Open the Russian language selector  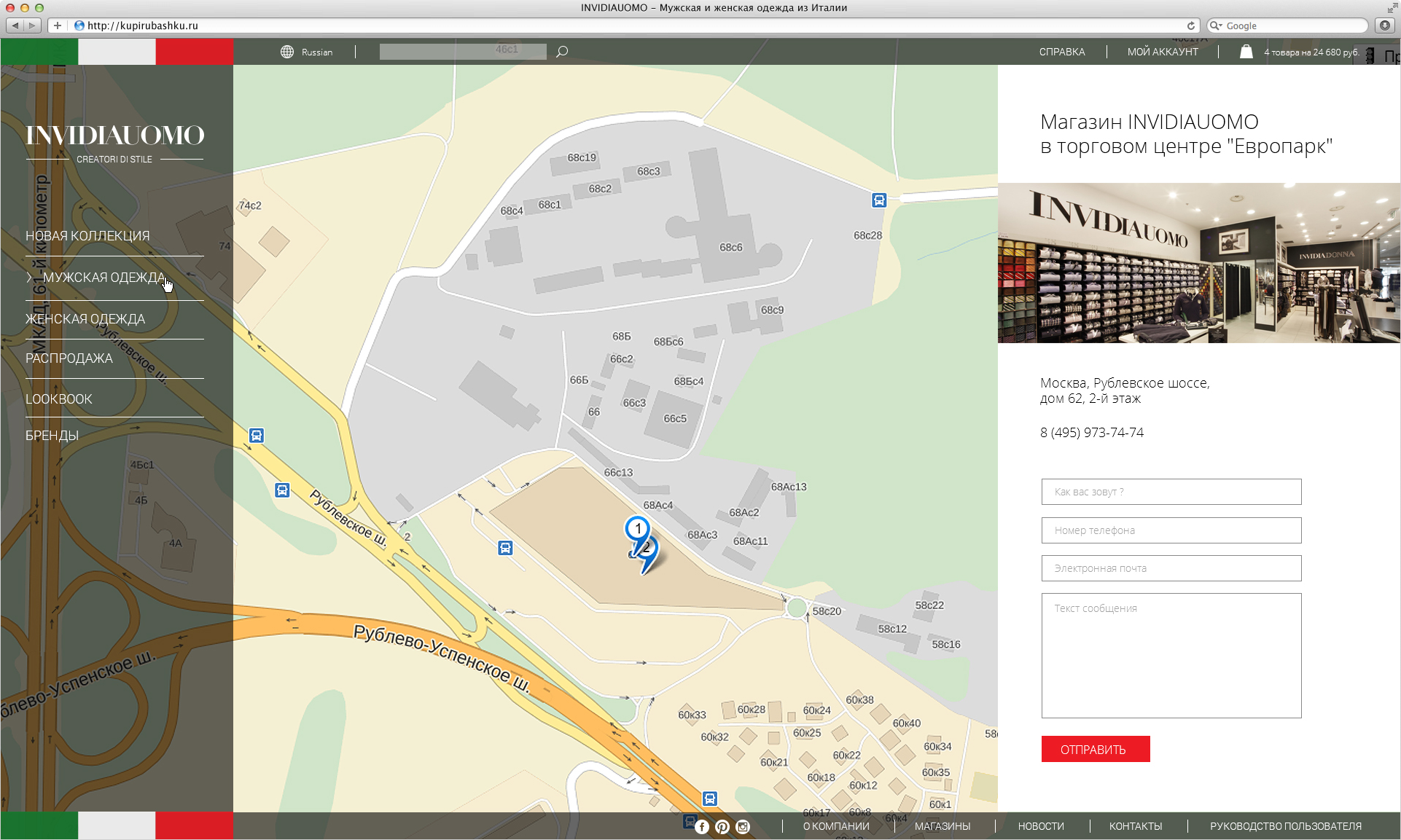pyautogui.click(x=316, y=52)
